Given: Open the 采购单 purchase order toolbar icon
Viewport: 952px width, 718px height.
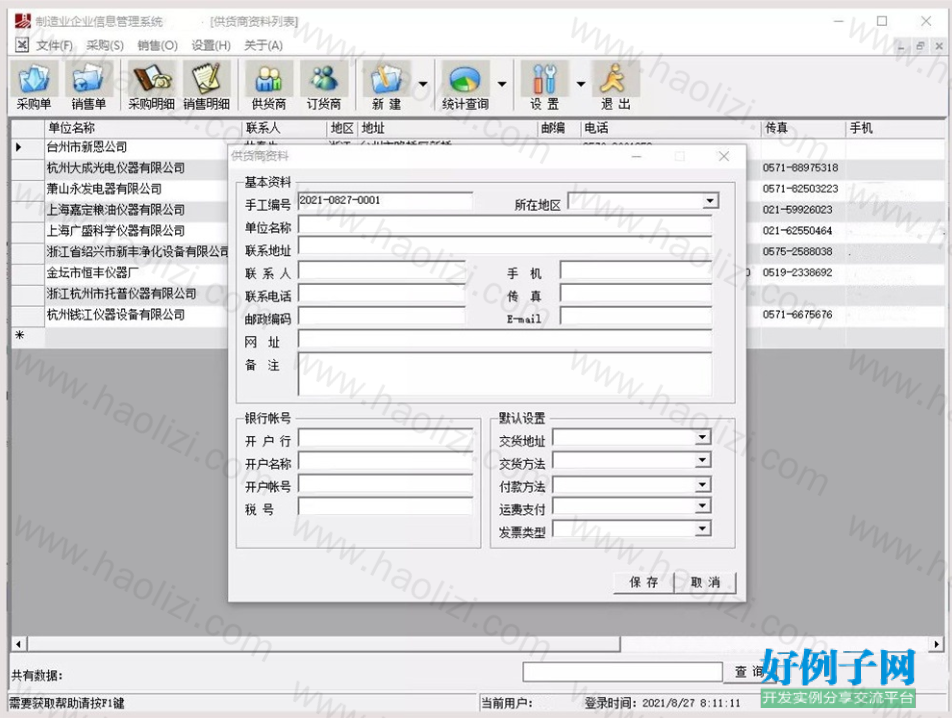Looking at the screenshot, I should click(35, 86).
